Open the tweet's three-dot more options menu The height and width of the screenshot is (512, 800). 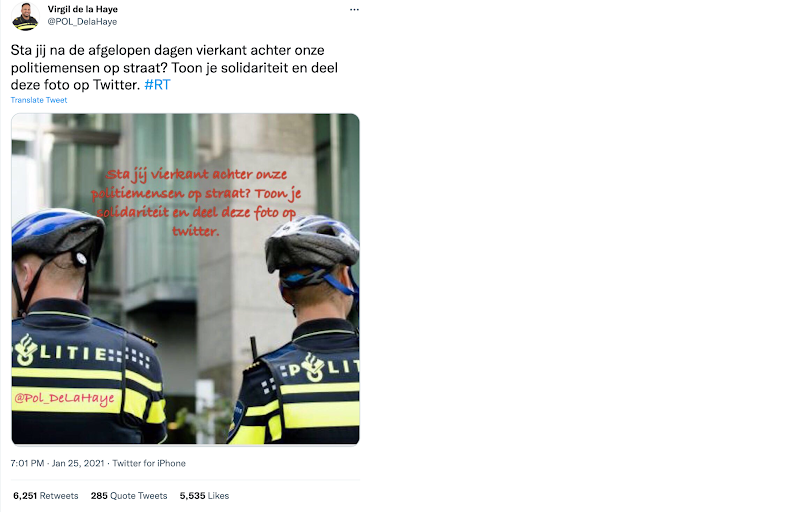tap(354, 10)
